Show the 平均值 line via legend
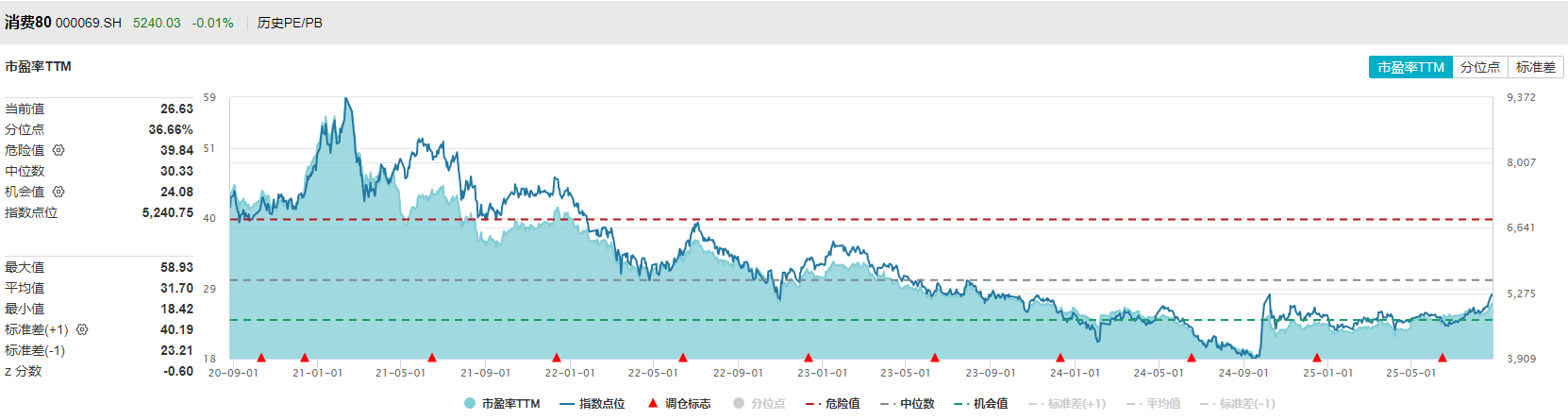The height and width of the screenshot is (420, 1568). (x=1154, y=403)
